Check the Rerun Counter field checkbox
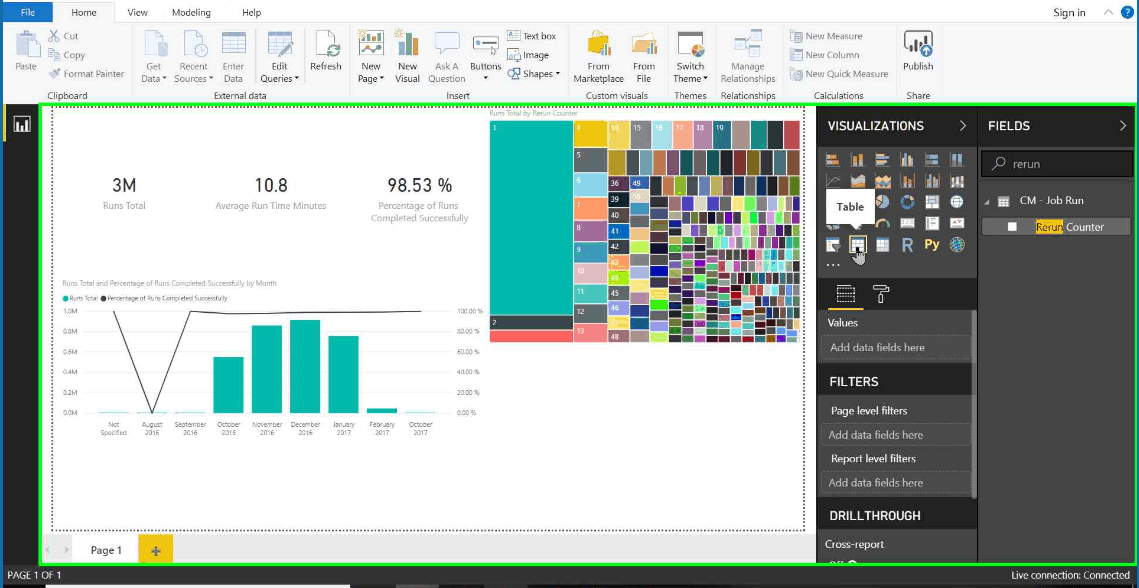The image size is (1139, 588). tap(1012, 227)
